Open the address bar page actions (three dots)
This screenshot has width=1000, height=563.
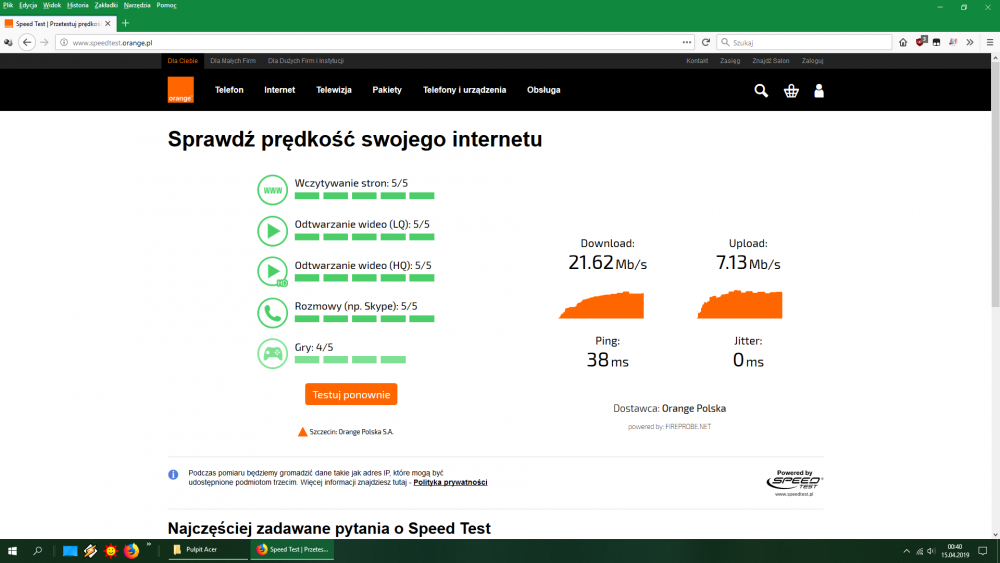(687, 42)
